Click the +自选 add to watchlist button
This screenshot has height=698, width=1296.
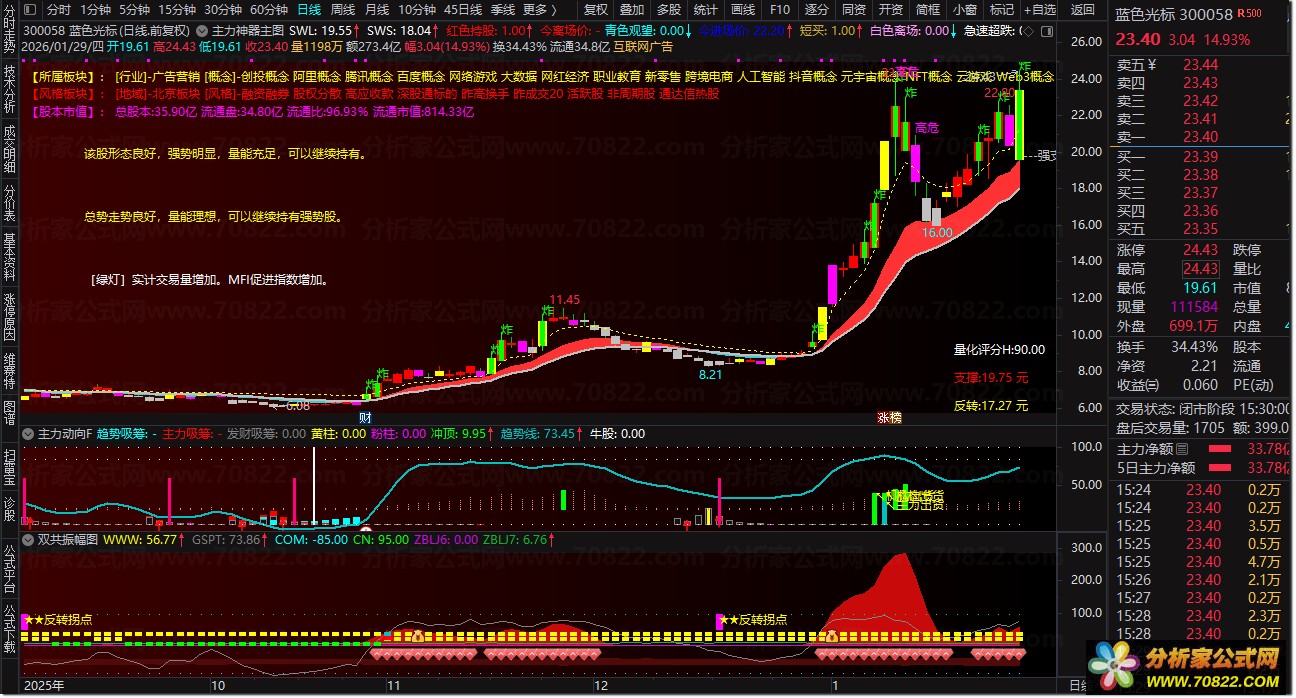1039,9
